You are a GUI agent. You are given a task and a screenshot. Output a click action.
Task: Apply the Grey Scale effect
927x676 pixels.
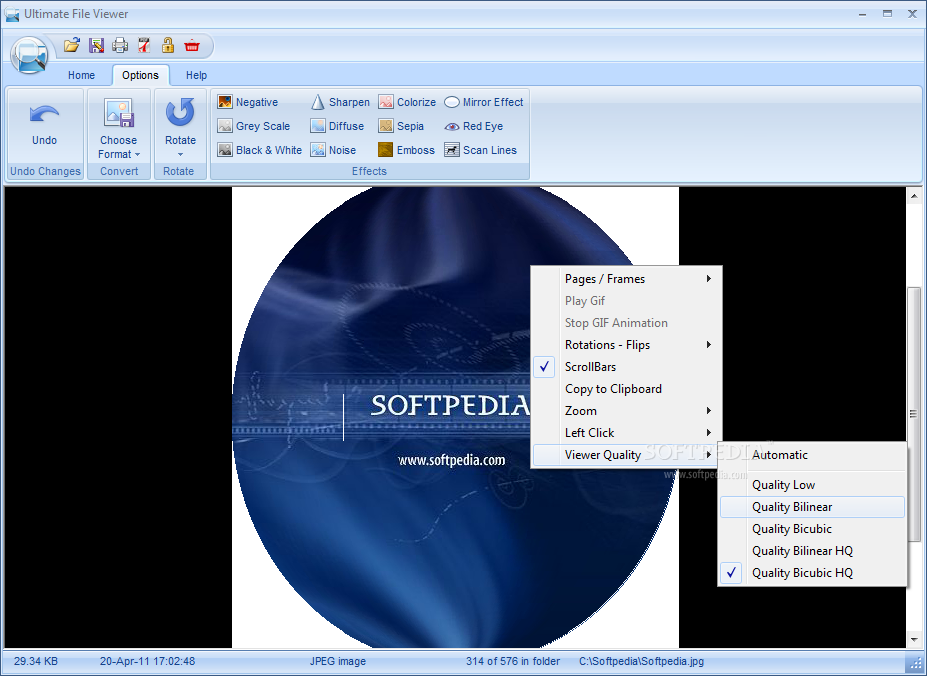pos(254,126)
